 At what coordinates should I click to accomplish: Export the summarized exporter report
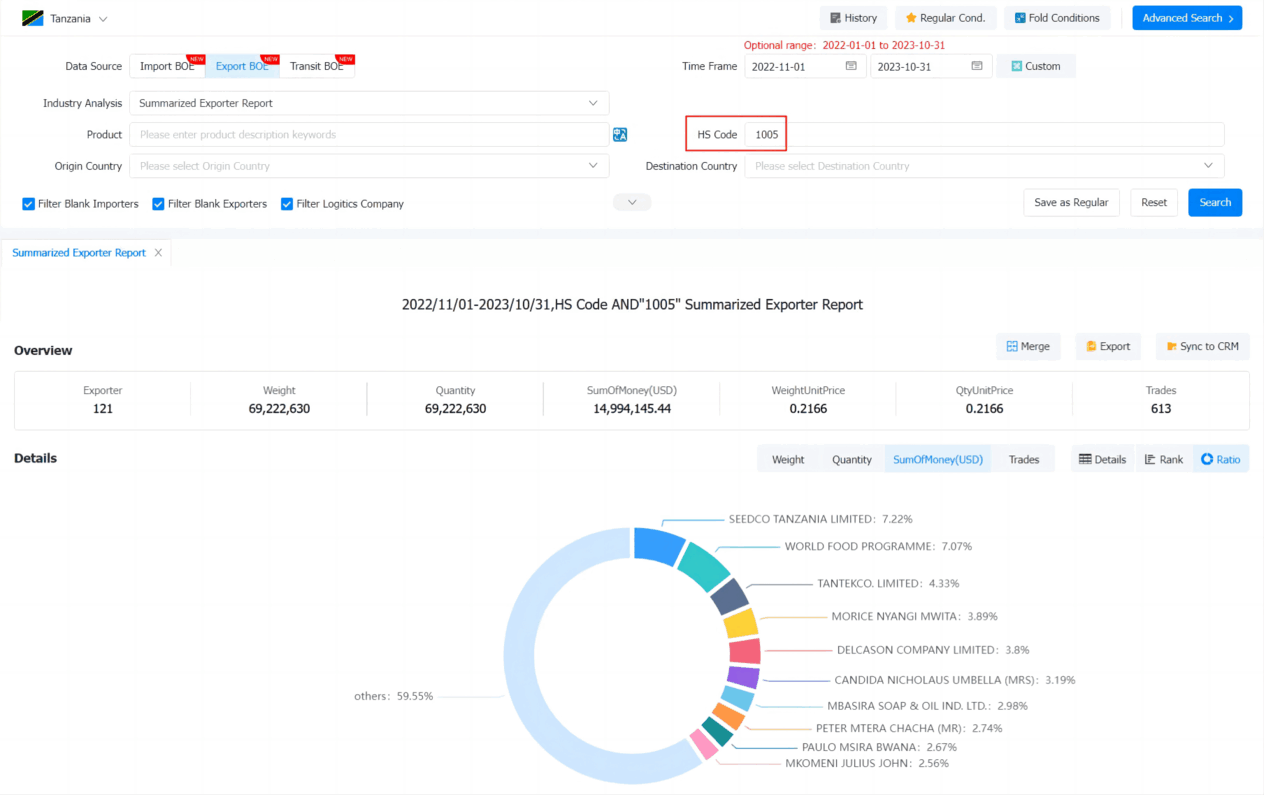pyautogui.click(x=1108, y=346)
